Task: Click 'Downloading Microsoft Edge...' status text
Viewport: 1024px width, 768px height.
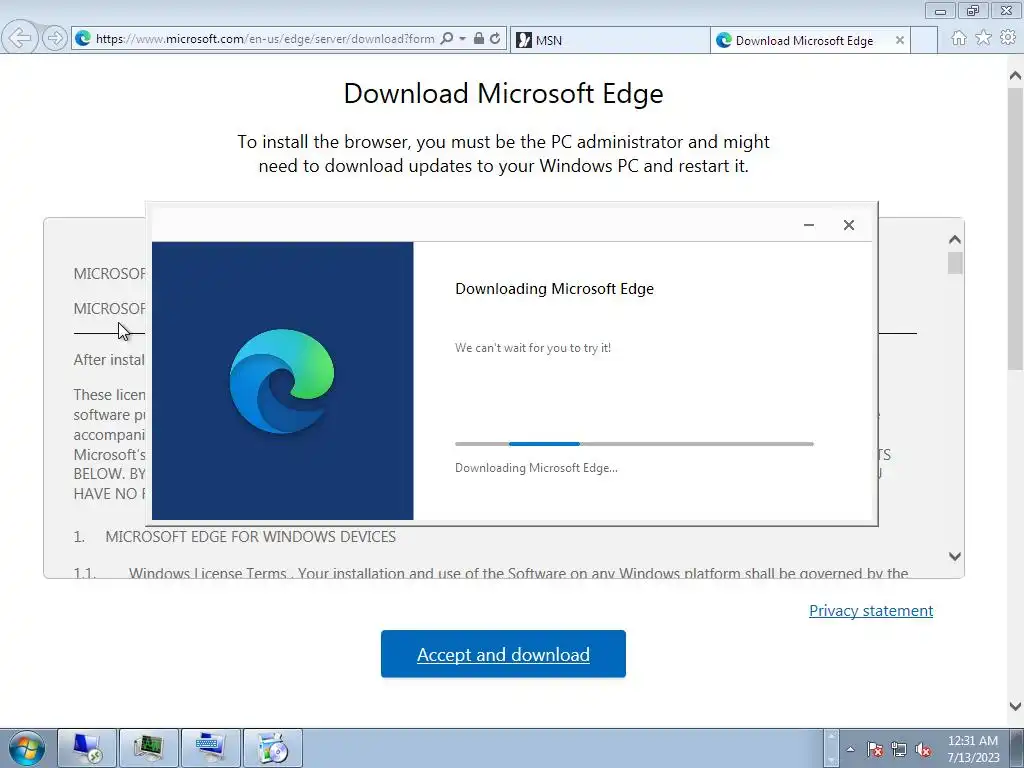Action: click(536, 468)
